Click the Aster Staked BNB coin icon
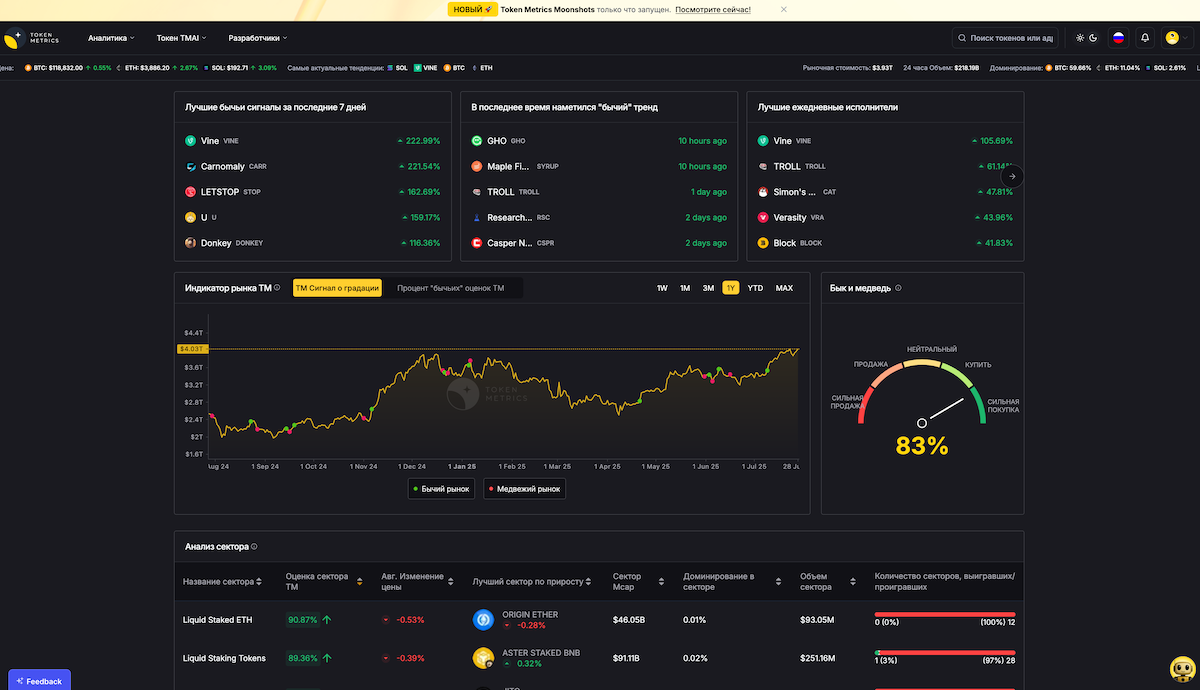Viewport: 1200px width, 690px height. (484, 658)
